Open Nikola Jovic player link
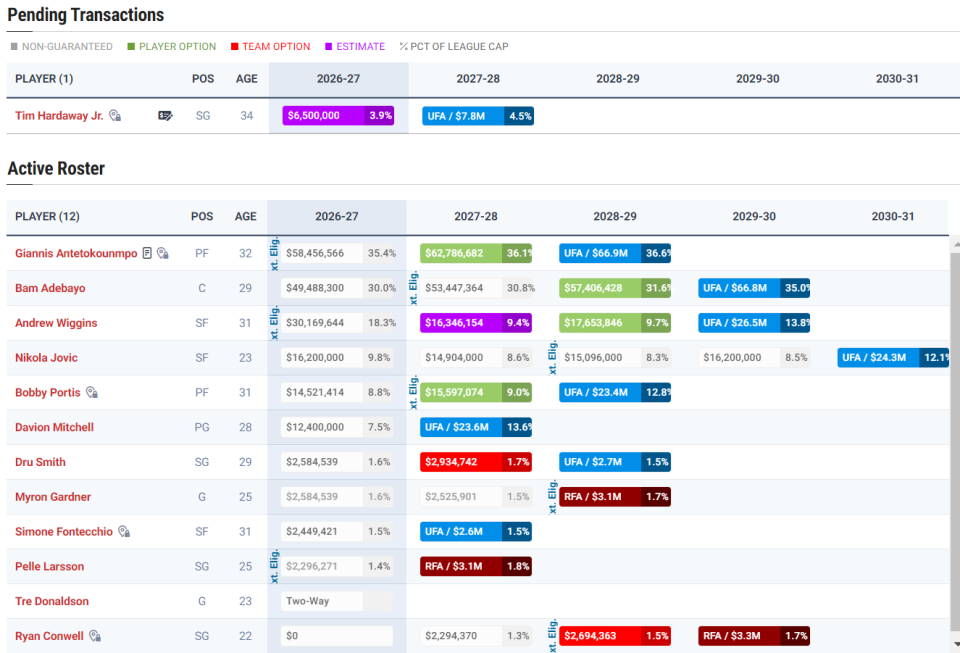This screenshot has height=653, width=960. (x=47, y=358)
